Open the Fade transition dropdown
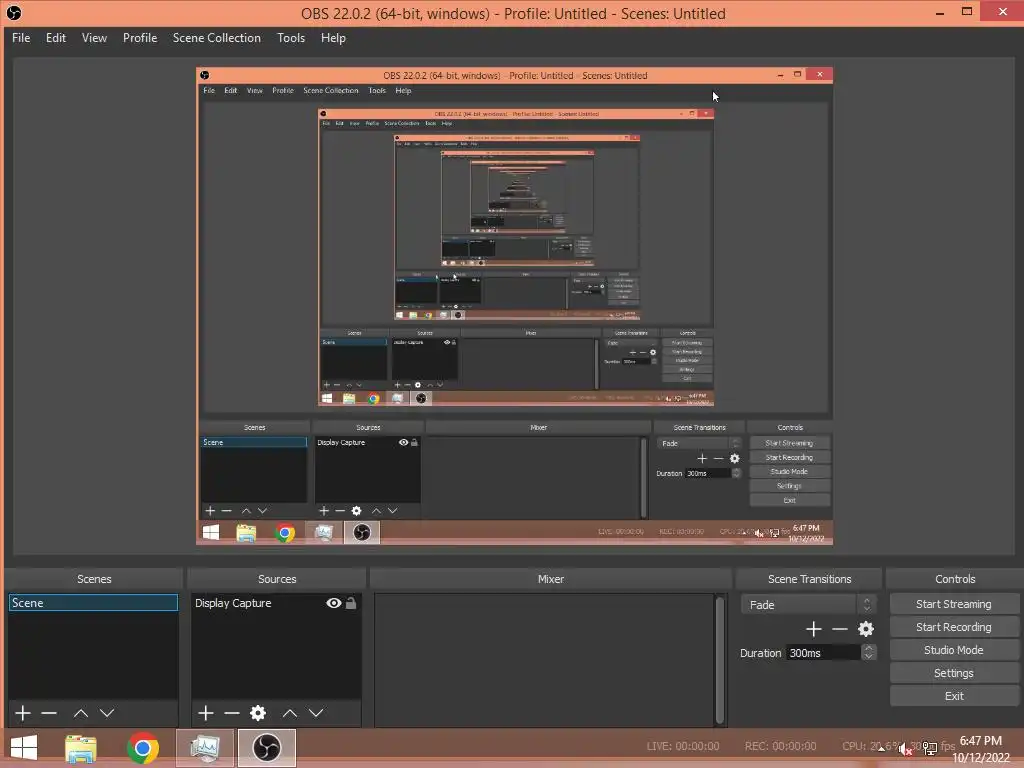This screenshot has height=768, width=1024. click(807, 605)
